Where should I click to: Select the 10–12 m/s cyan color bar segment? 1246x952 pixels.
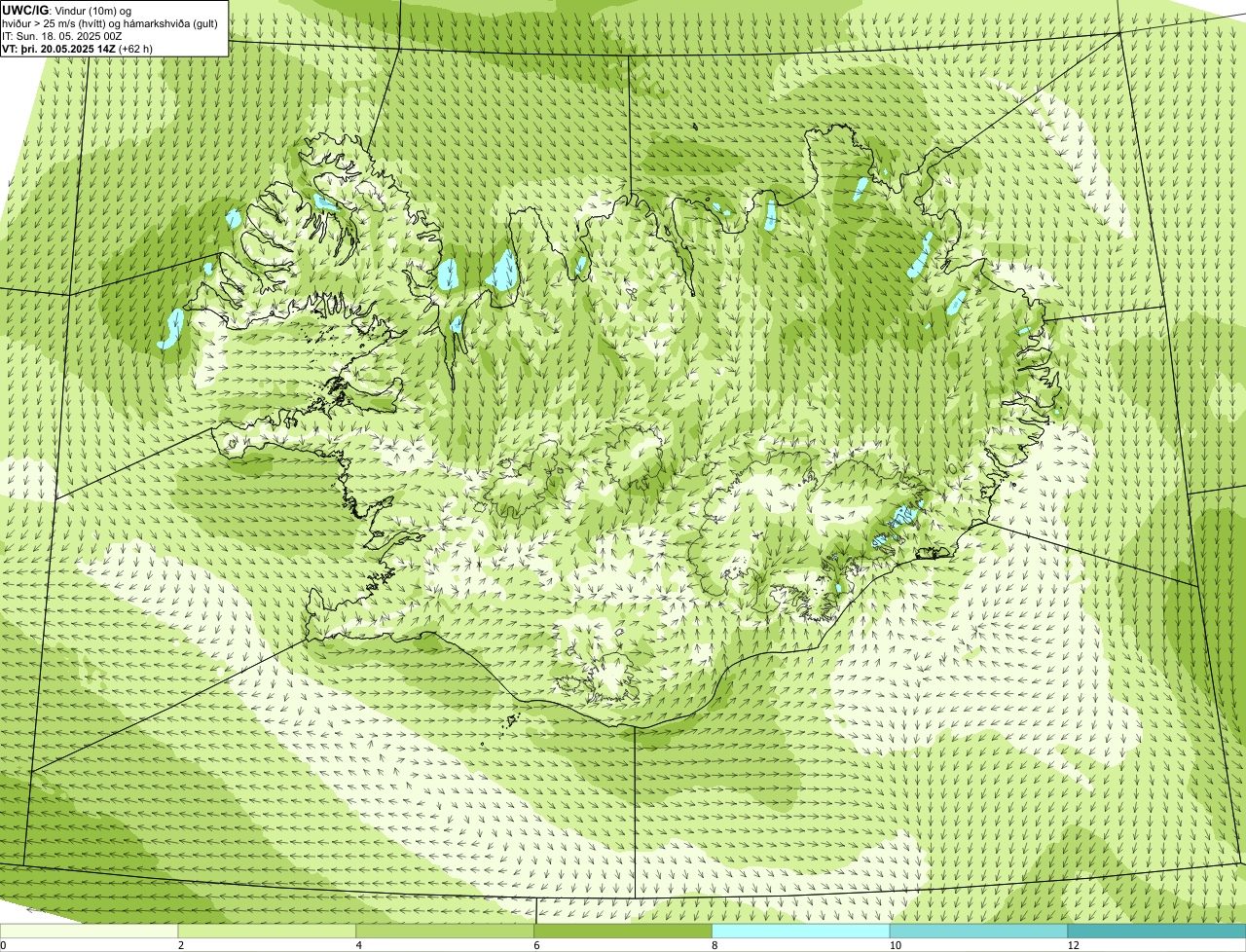click(978, 931)
